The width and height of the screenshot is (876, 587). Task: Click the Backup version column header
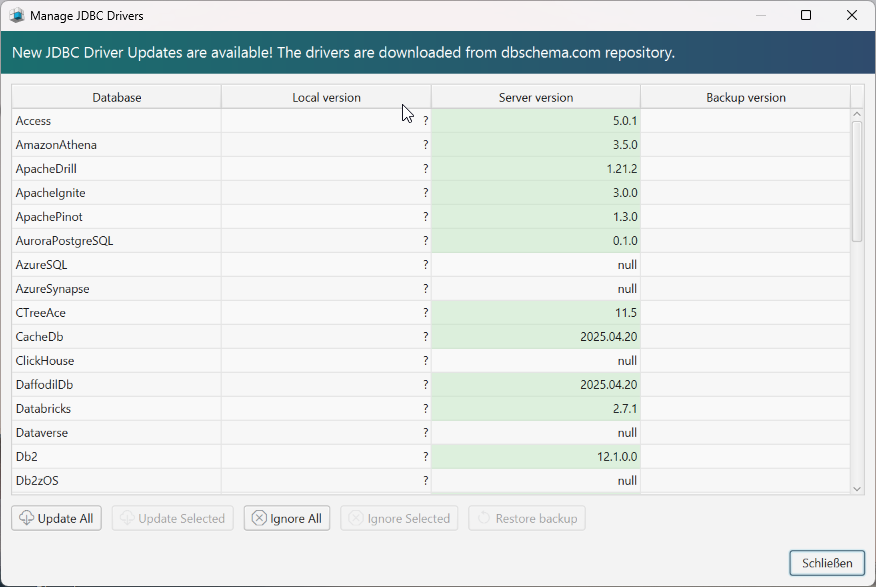[745, 97]
